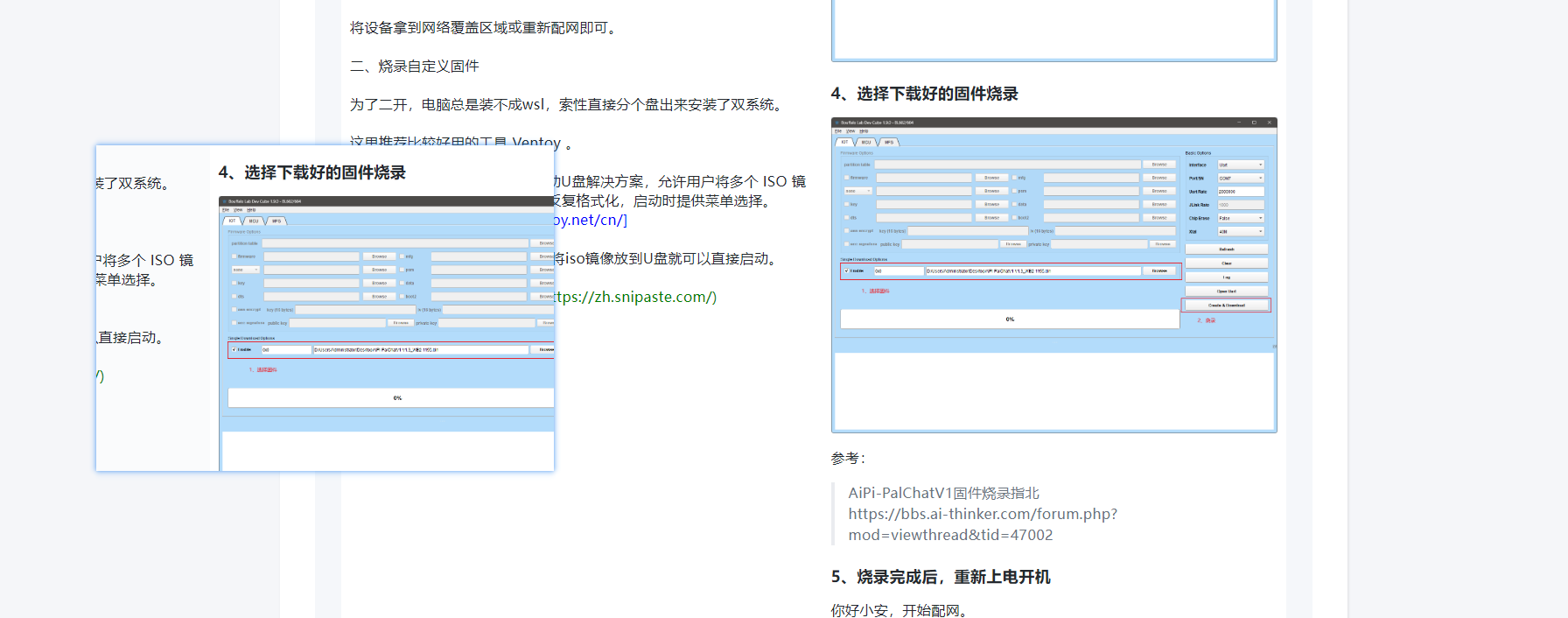The image size is (1568, 618).
Task: Click firmware path field in right-column screenshot's Enable row
Action: (1033, 271)
